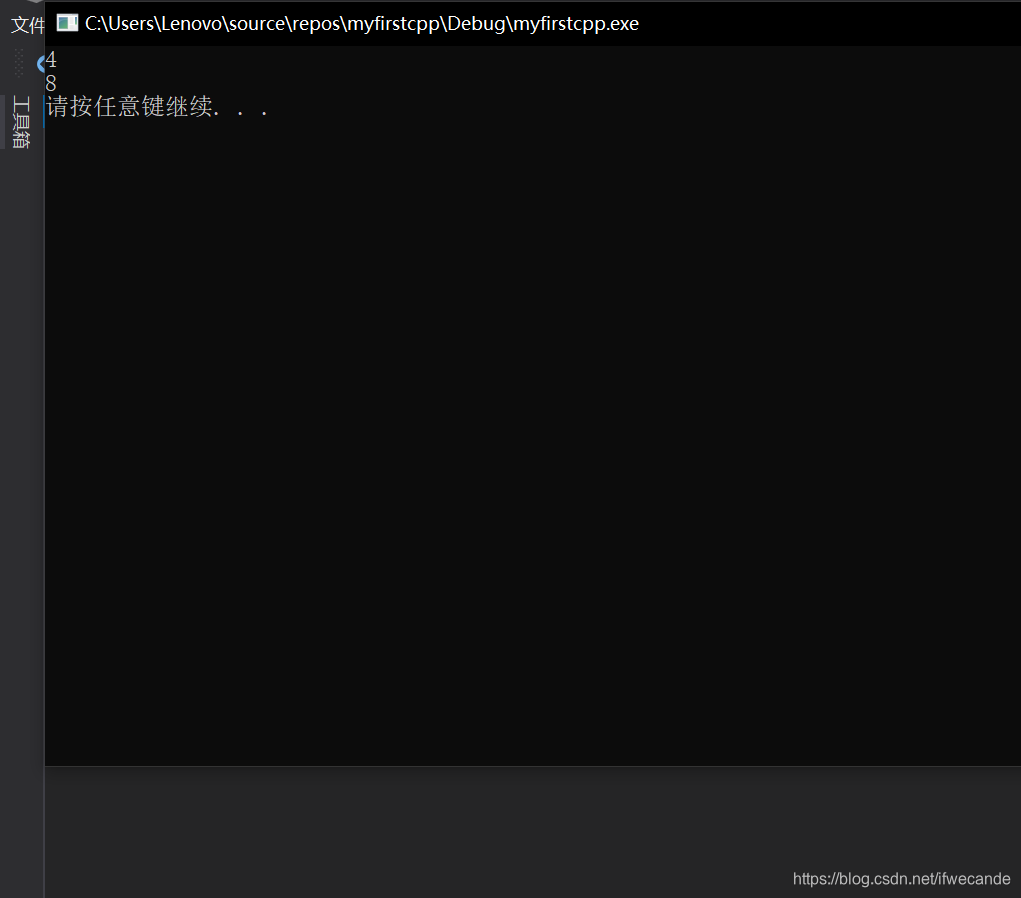Click the console window icon in title bar
Image resolution: width=1021 pixels, height=898 pixels.
coord(67,23)
